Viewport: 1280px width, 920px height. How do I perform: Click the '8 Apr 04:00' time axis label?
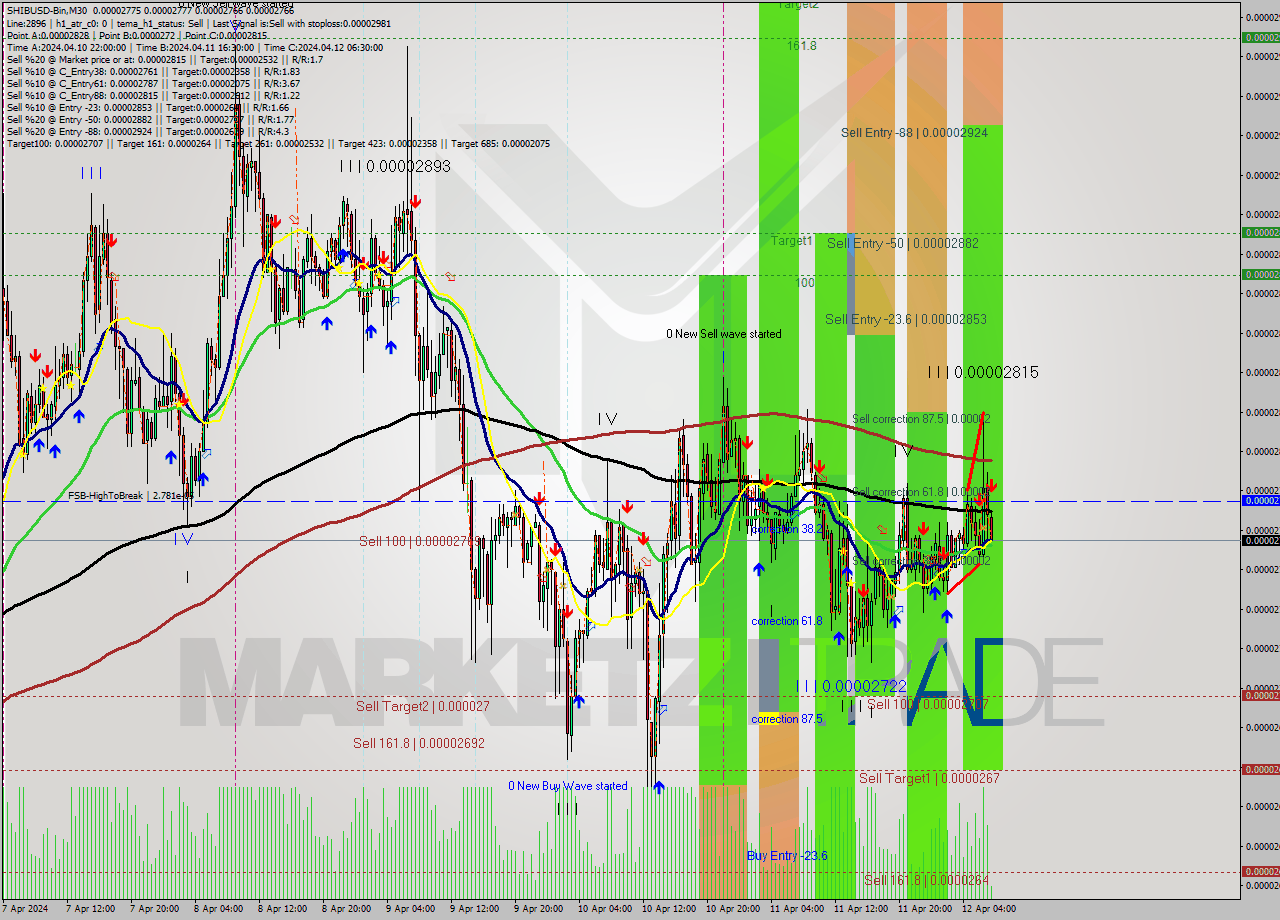pyautogui.click(x=217, y=909)
